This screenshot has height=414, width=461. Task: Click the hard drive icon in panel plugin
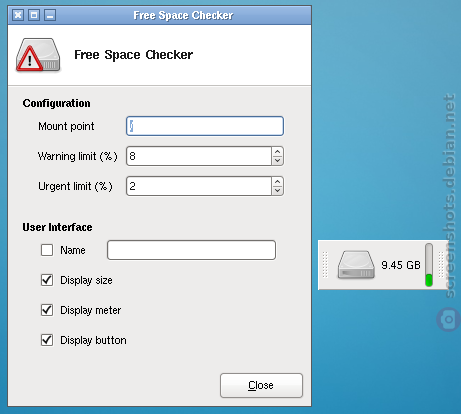356,265
